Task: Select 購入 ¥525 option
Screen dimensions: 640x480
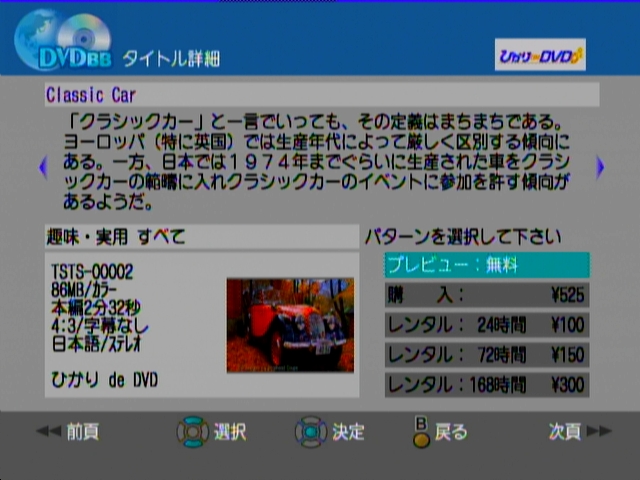Action: coord(487,295)
